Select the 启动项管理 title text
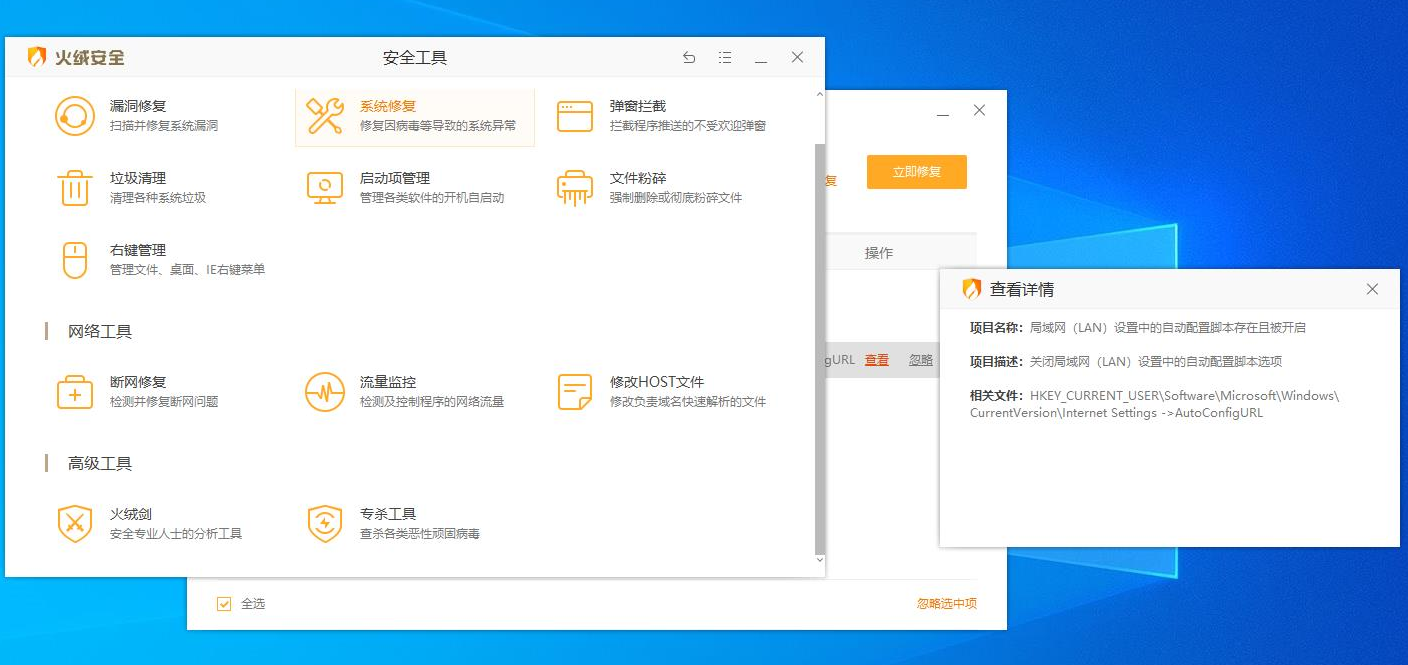 point(395,178)
